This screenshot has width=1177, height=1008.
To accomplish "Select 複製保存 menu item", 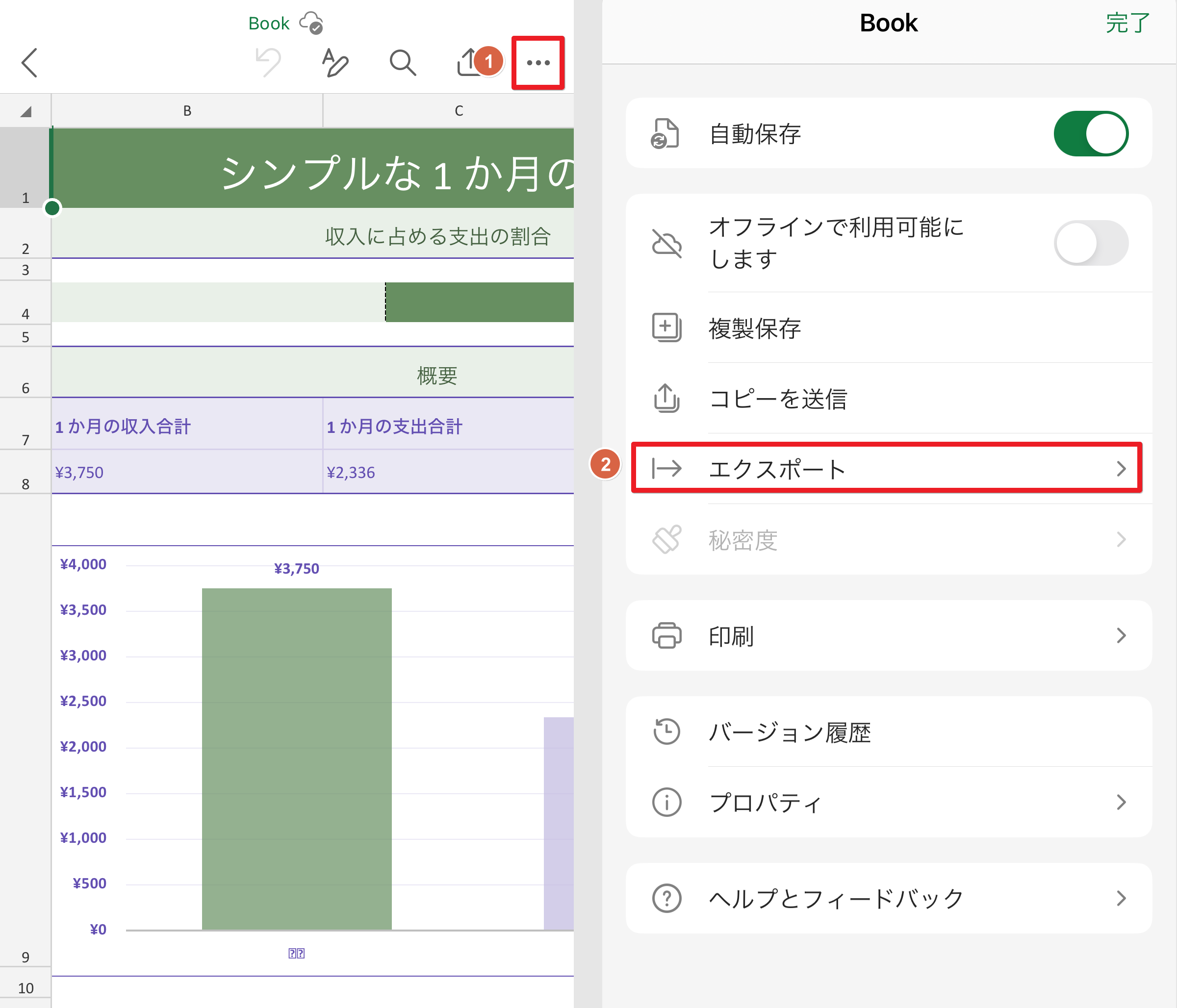I will [x=889, y=328].
